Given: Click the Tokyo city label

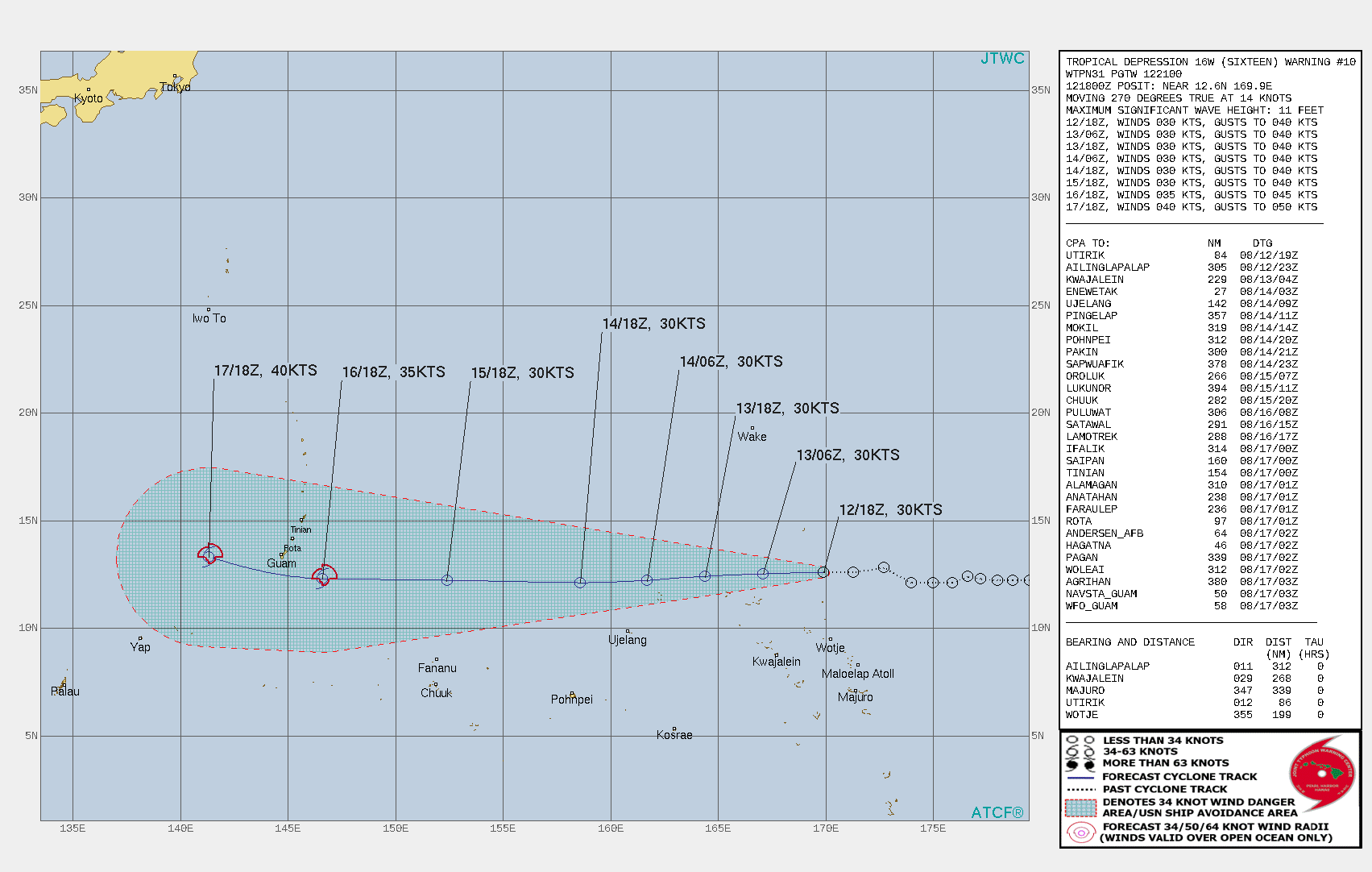Looking at the screenshot, I should pos(175,87).
